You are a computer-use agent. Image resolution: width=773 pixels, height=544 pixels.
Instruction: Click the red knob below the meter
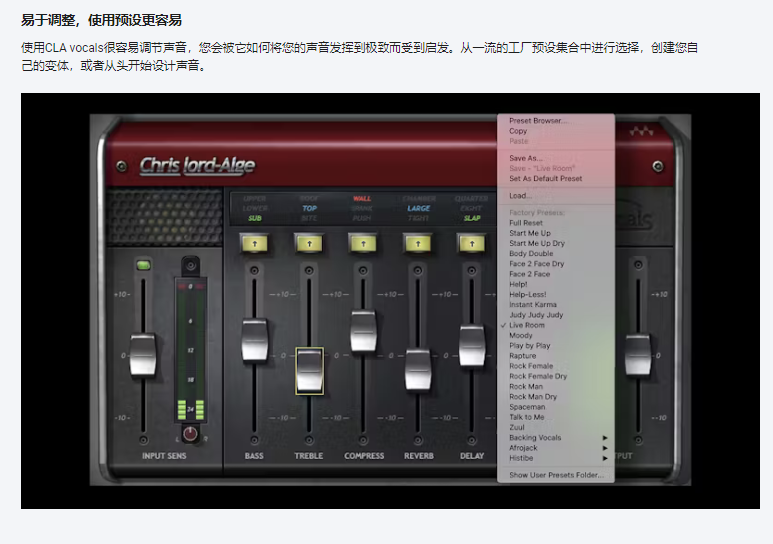click(190, 434)
